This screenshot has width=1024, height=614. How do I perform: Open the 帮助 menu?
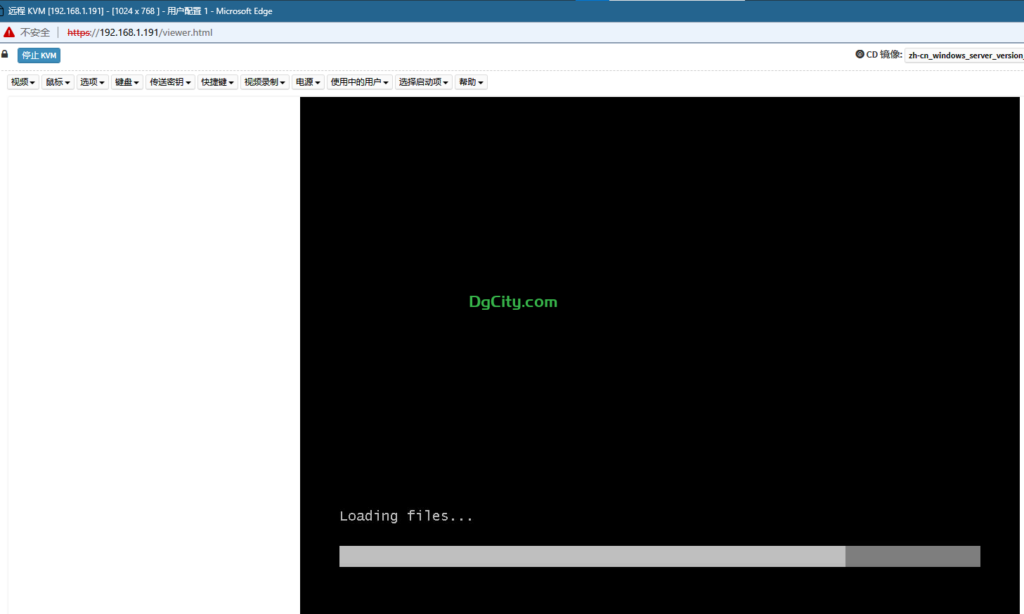(x=471, y=82)
